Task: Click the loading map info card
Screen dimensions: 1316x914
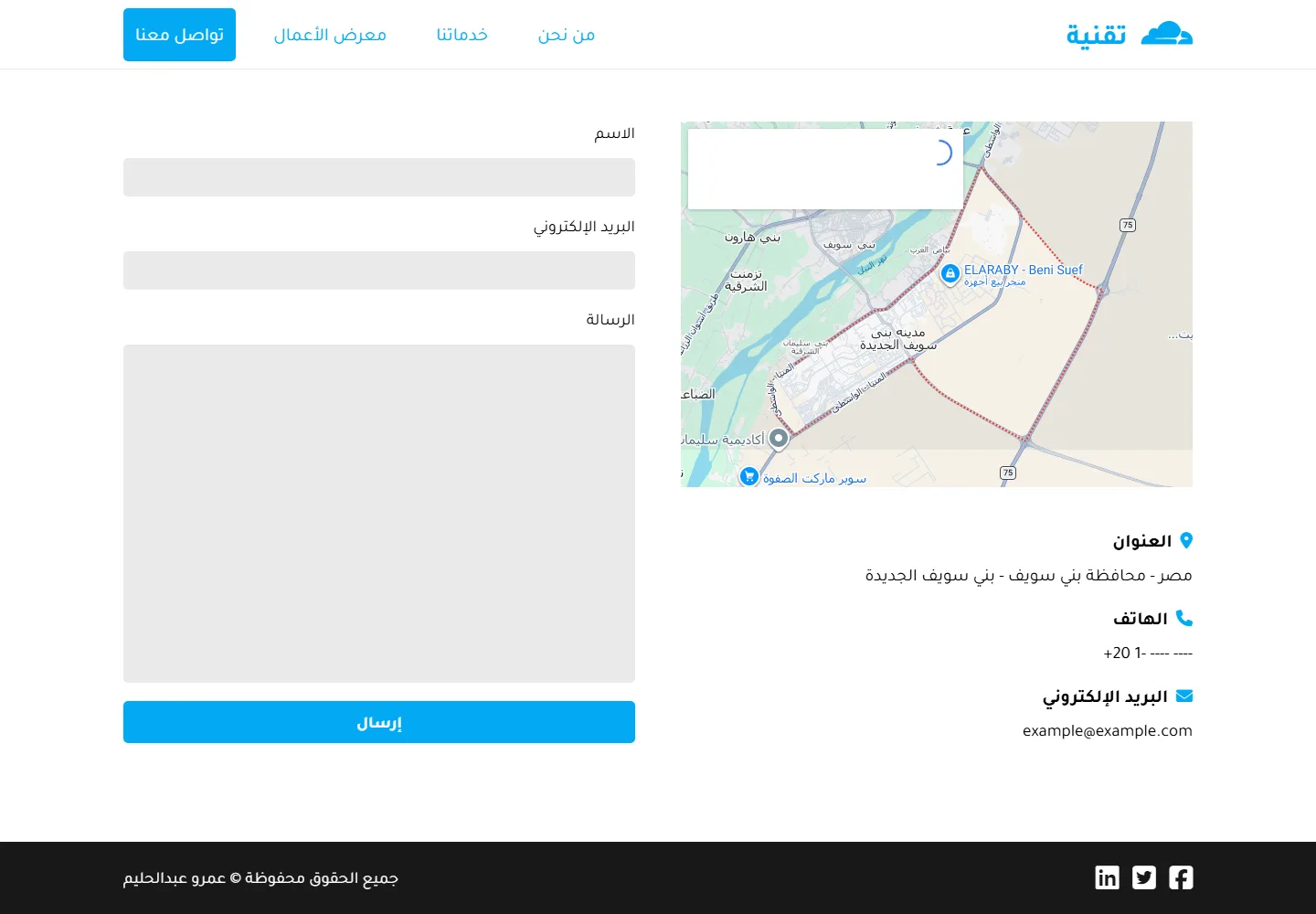Action: coord(825,169)
